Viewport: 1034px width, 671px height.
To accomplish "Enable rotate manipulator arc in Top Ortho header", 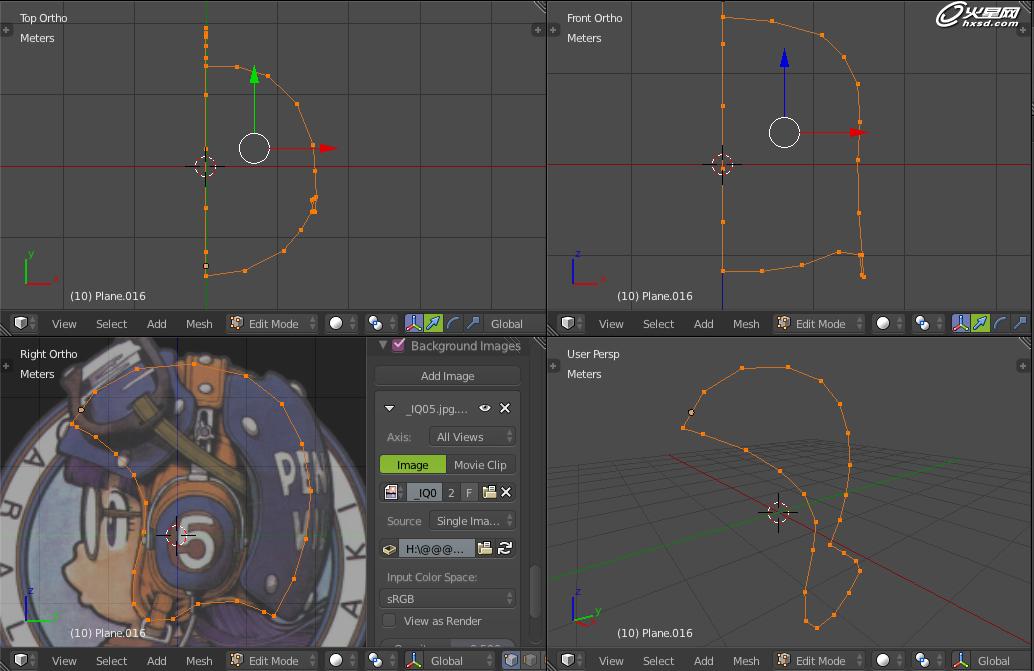I will tap(453, 323).
